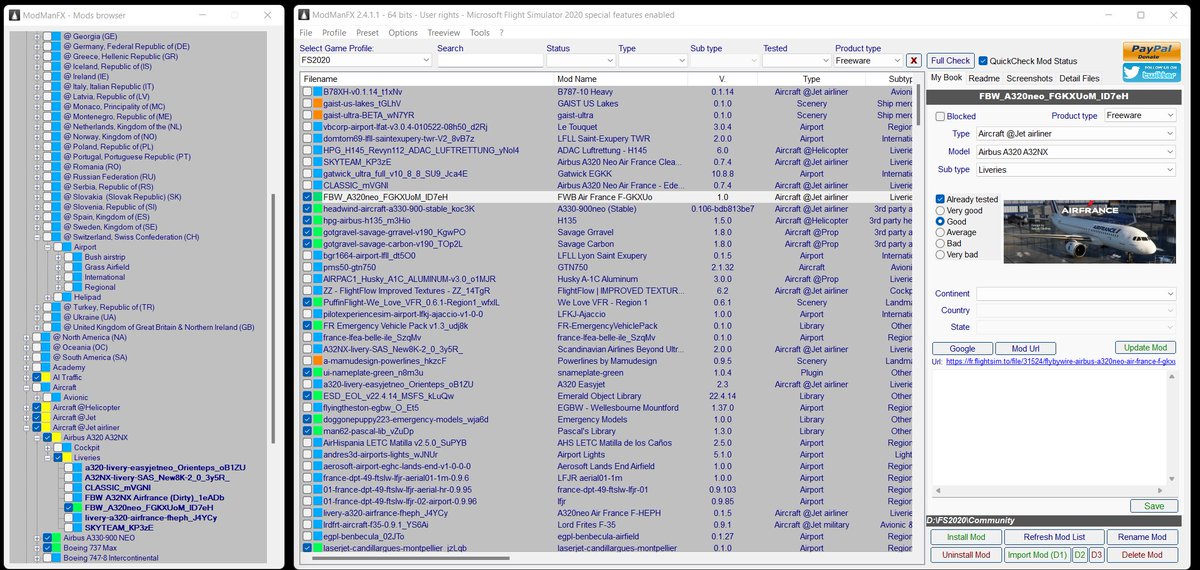Collapse the Liveries tree node
The image size is (1200, 570).
(48, 457)
